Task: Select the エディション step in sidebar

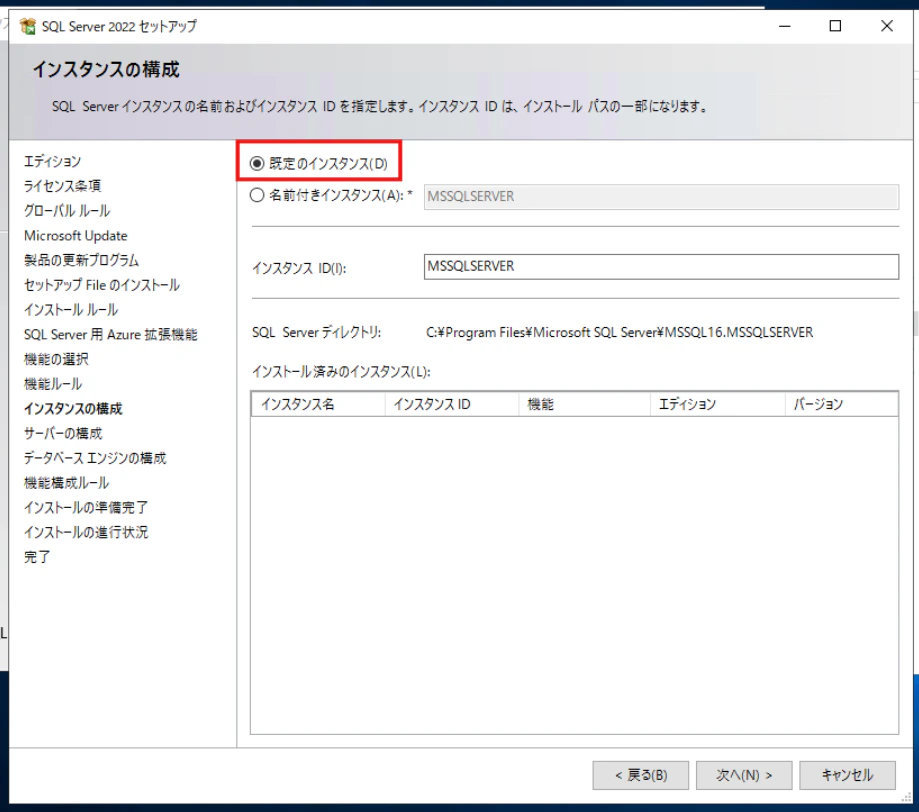Action: click(53, 161)
